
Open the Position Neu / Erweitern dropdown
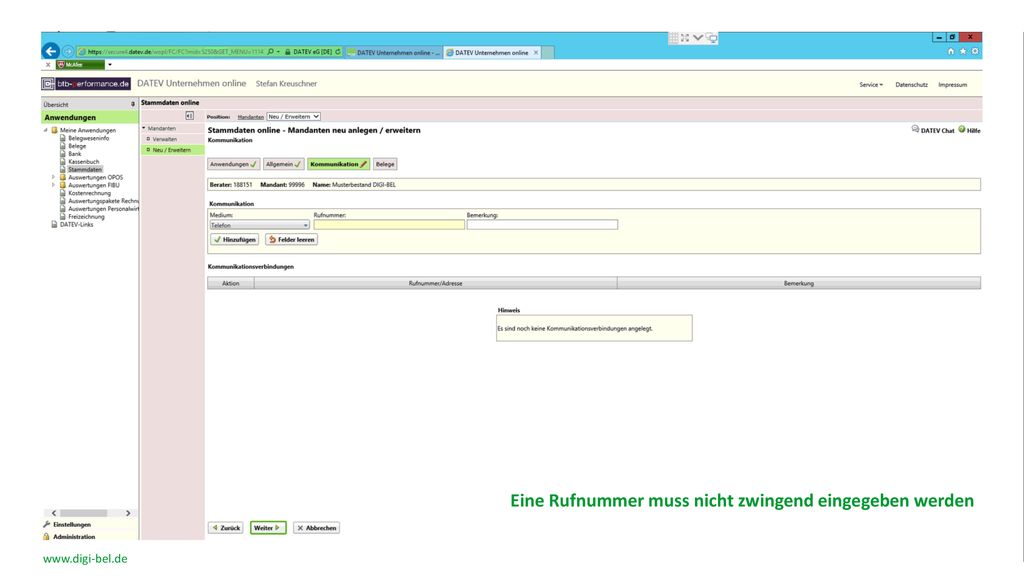(293, 116)
